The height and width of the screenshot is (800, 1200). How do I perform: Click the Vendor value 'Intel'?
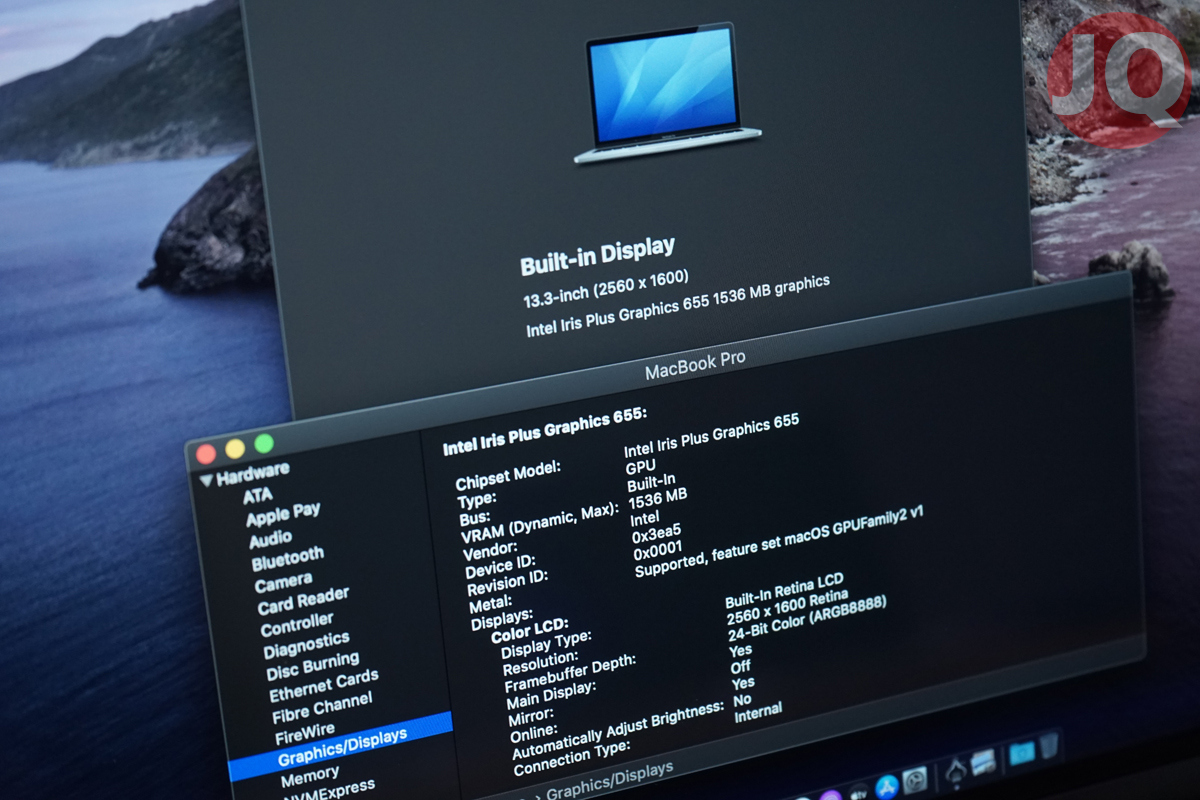pyautogui.click(x=644, y=519)
